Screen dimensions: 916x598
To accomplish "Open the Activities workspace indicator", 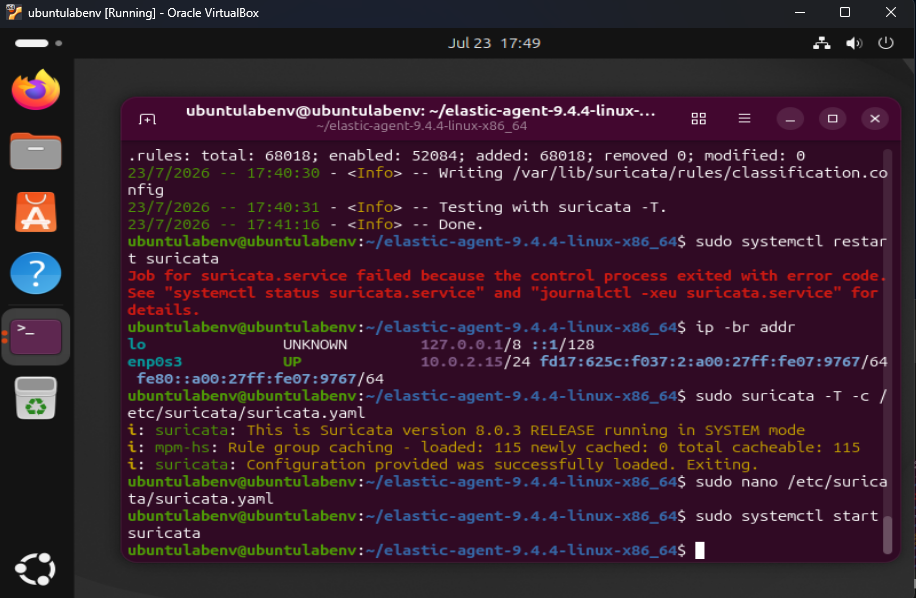I will 38,43.
